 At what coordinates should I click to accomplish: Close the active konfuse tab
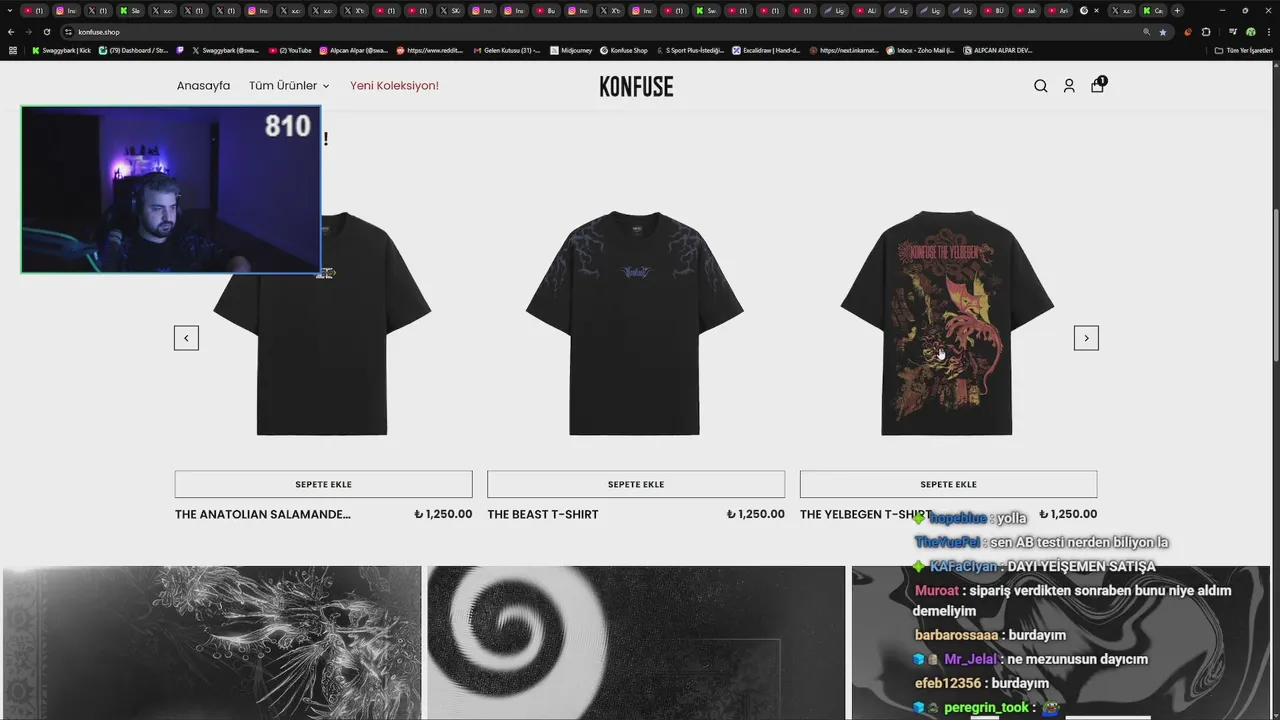click(1096, 10)
